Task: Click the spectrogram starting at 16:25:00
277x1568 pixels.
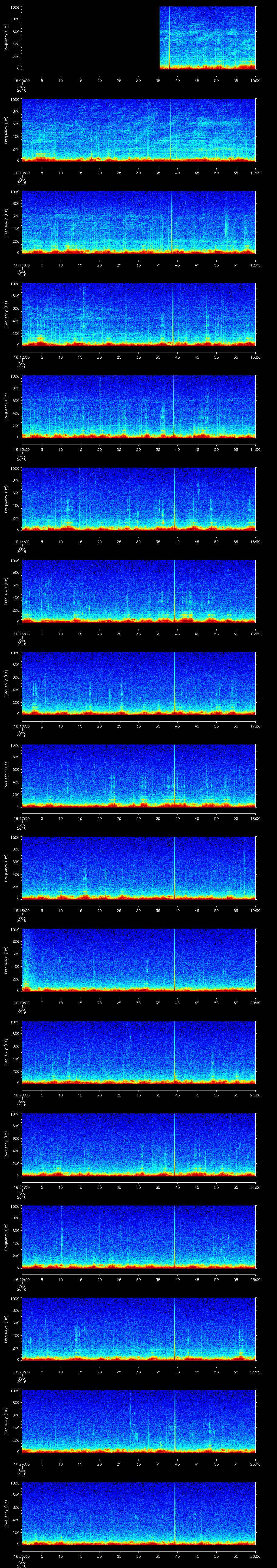Action: (138, 1513)
